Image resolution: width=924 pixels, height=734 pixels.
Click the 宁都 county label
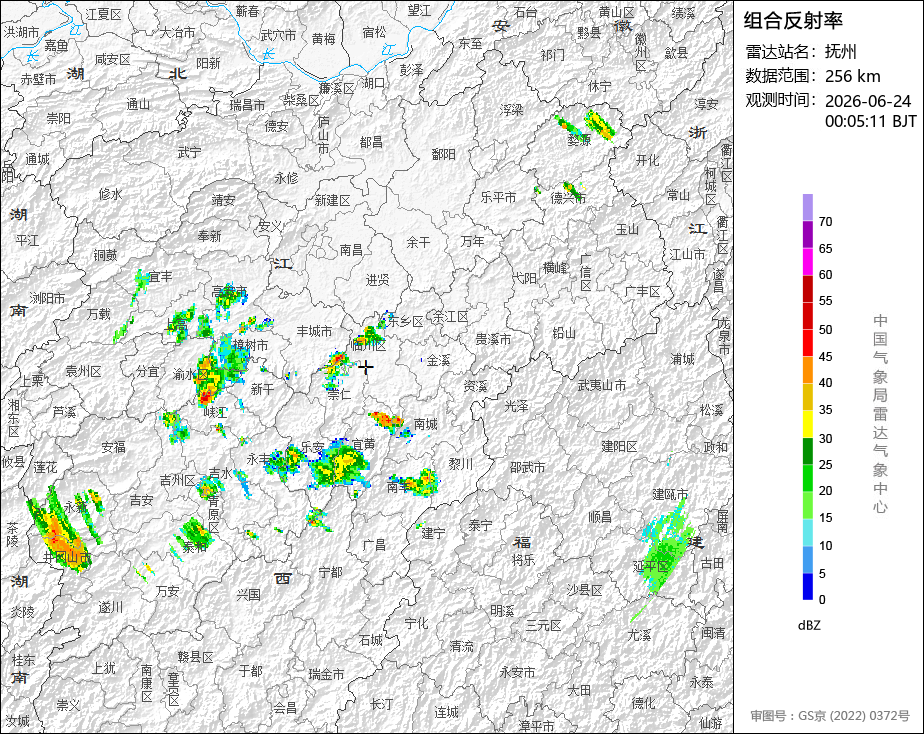tap(330, 572)
